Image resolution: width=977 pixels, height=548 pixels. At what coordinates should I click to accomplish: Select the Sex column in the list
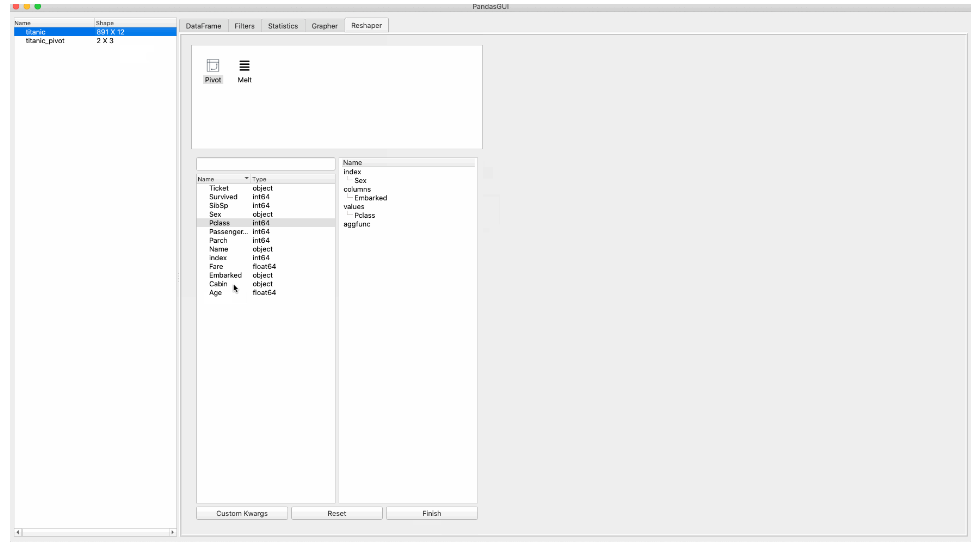point(266,214)
